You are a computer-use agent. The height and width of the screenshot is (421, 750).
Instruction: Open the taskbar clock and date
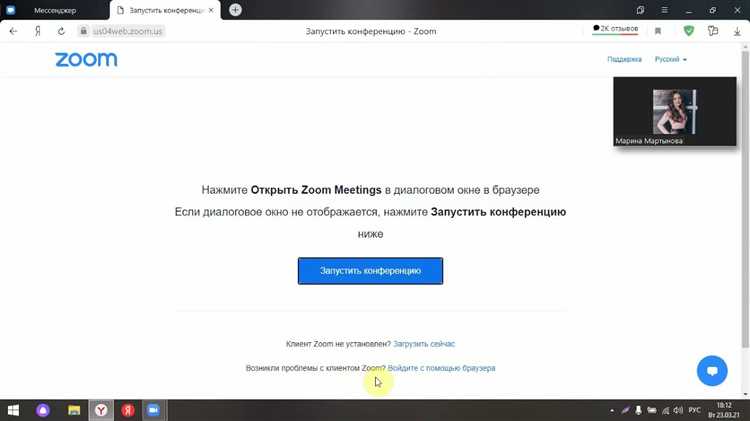coord(725,410)
